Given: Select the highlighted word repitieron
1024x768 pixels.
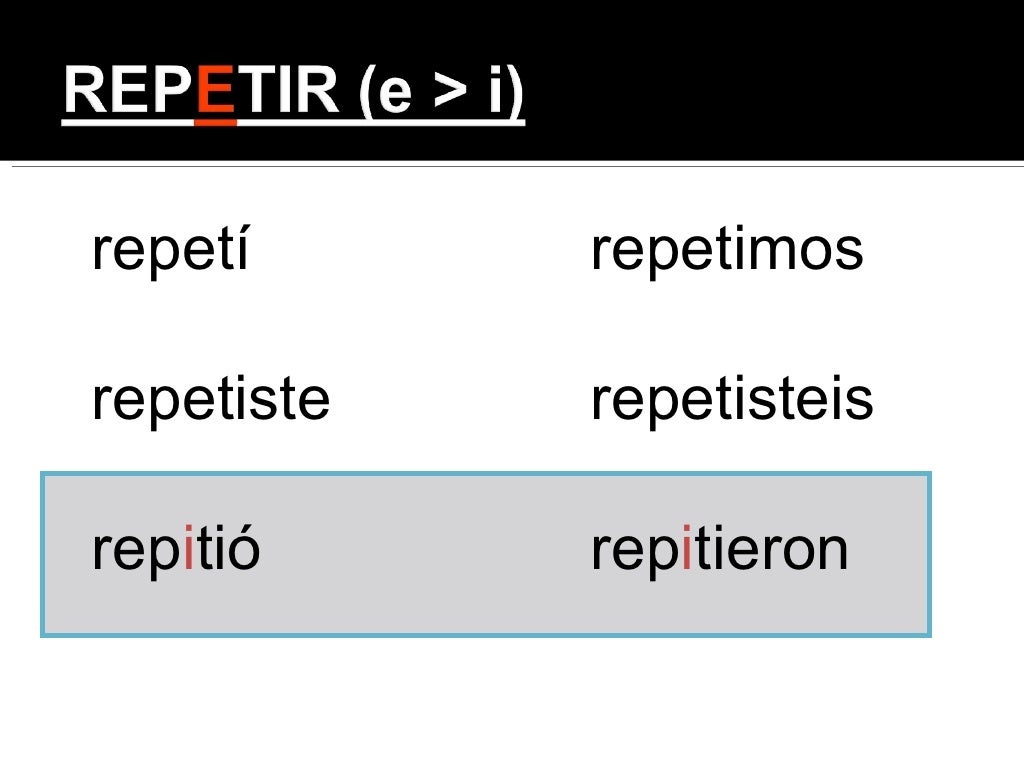Looking at the screenshot, I should [x=719, y=549].
